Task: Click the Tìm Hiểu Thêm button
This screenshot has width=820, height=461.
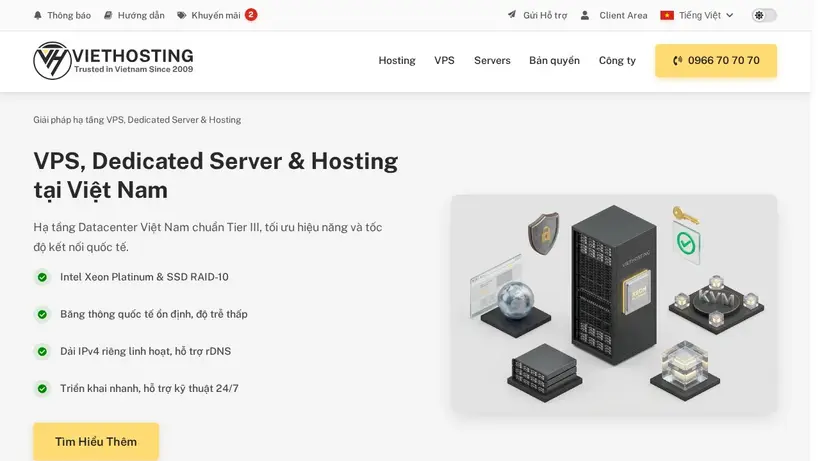Action: [x=96, y=442]
